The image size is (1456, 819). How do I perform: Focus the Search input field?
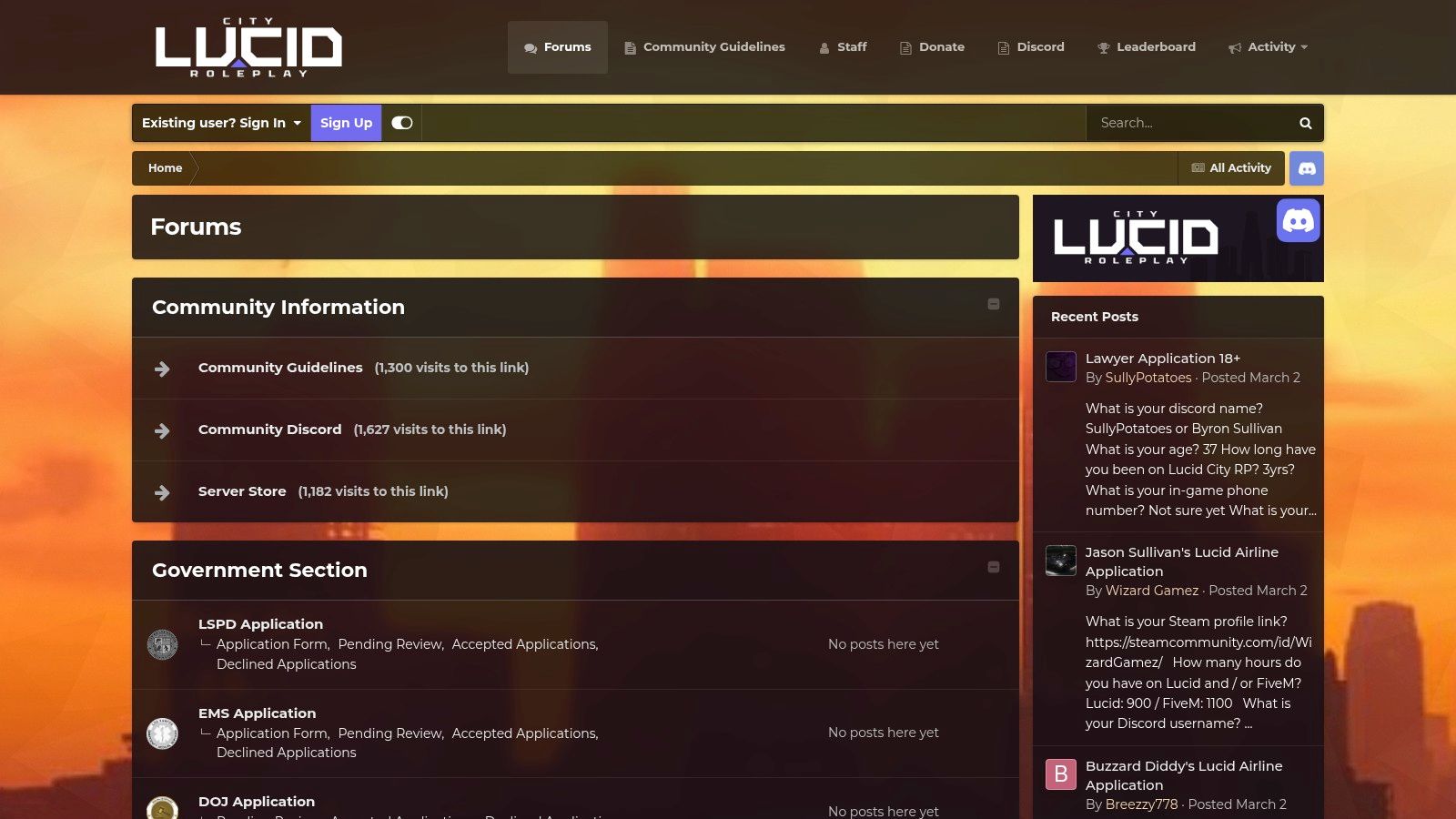click(x=1188, y=123)
